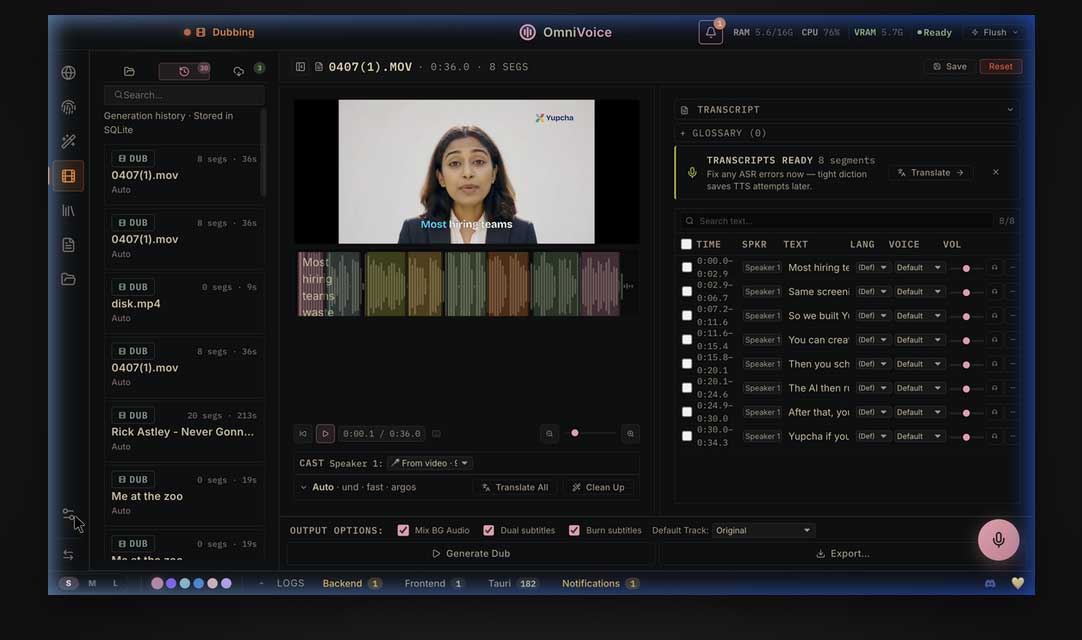
Task: Open the document sidebar icon
Action: [68, 245]
